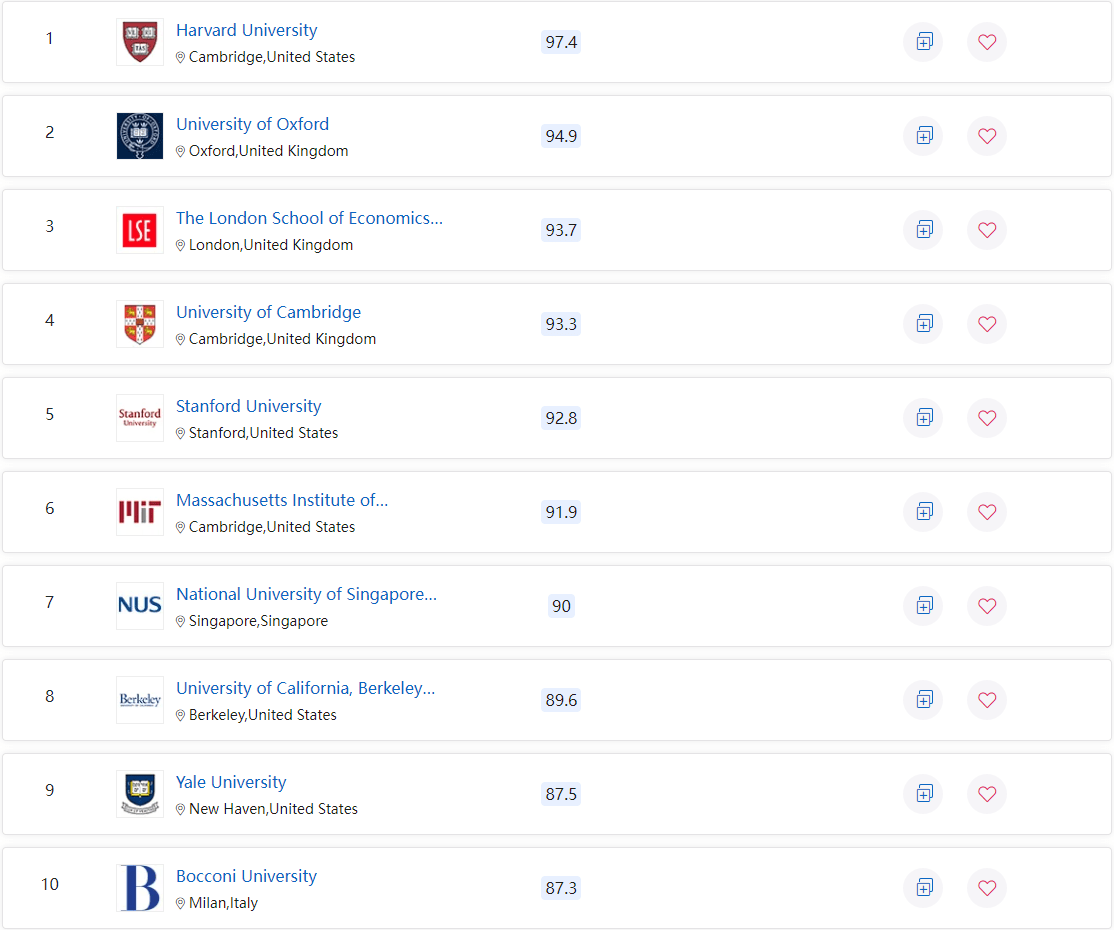Click compare icon for University of Cambridge

[x=923, y=324]
